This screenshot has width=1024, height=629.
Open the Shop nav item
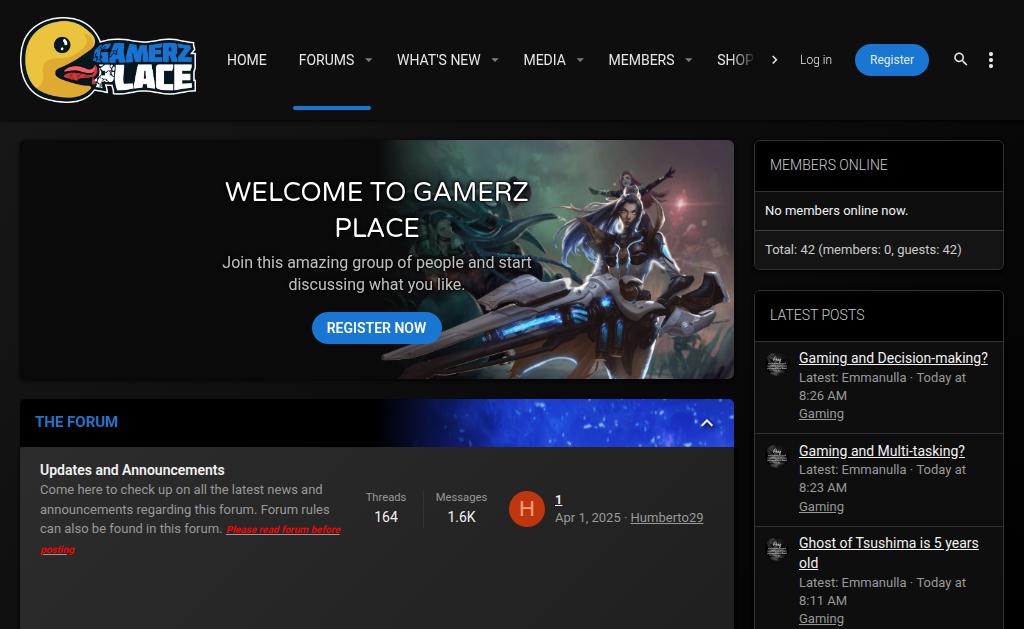[735, 60]
